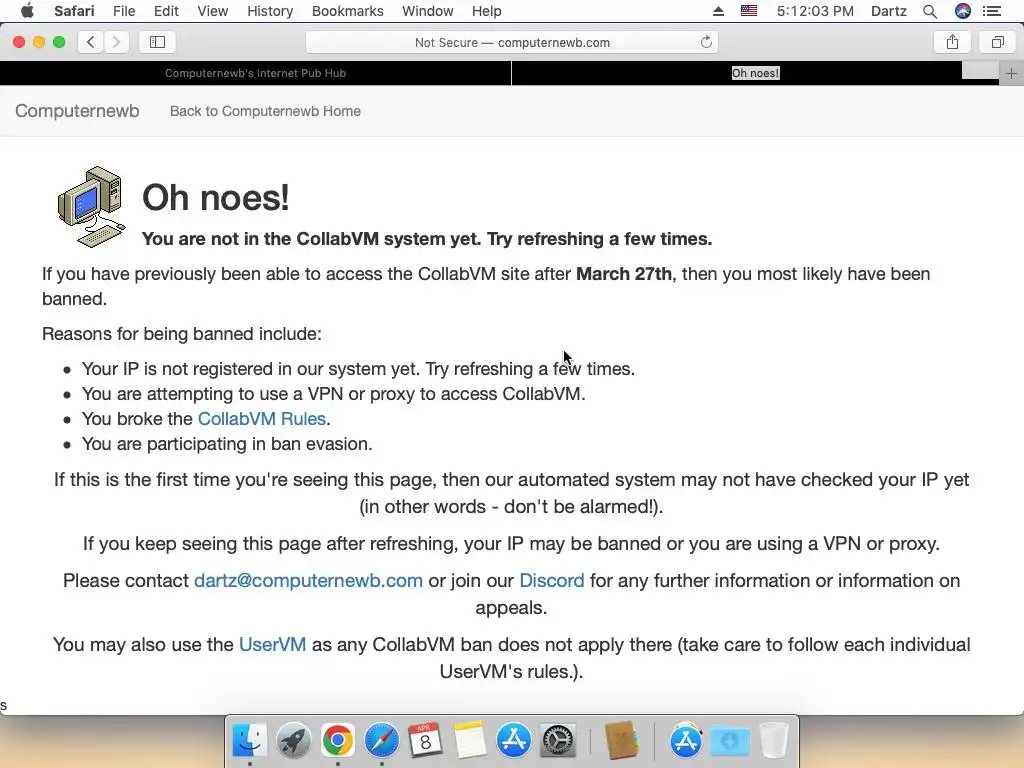Open Safari compass icon in Dock
This screenshot has height=768, width=1024.
(x=381, y=741)
